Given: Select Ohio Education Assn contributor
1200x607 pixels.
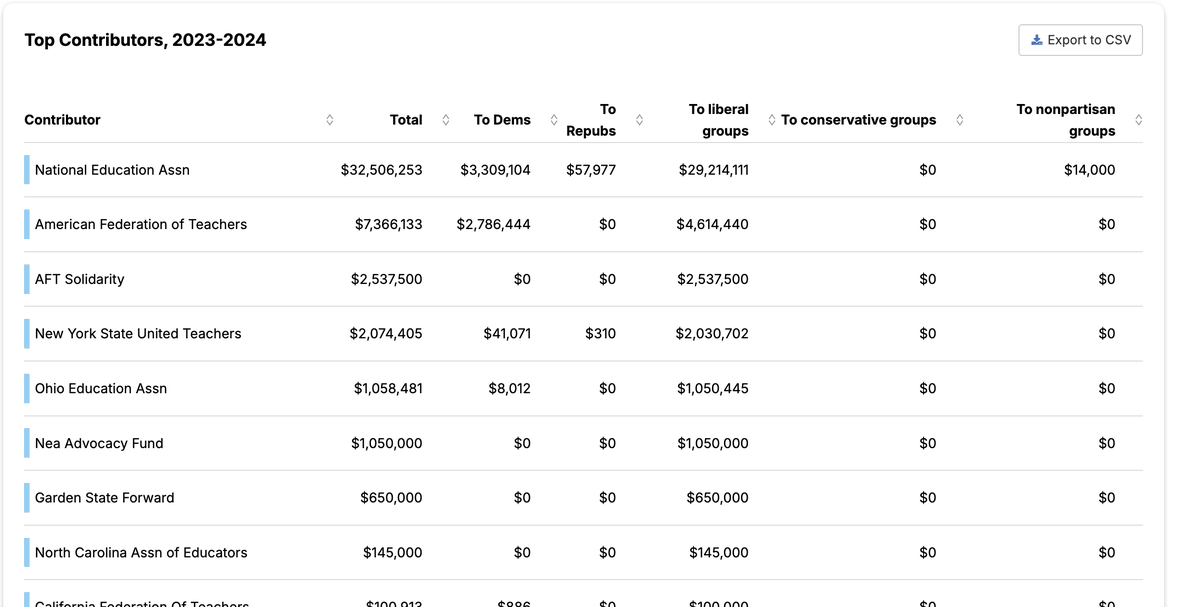Looking at the screenshot, I should [101, 388].
